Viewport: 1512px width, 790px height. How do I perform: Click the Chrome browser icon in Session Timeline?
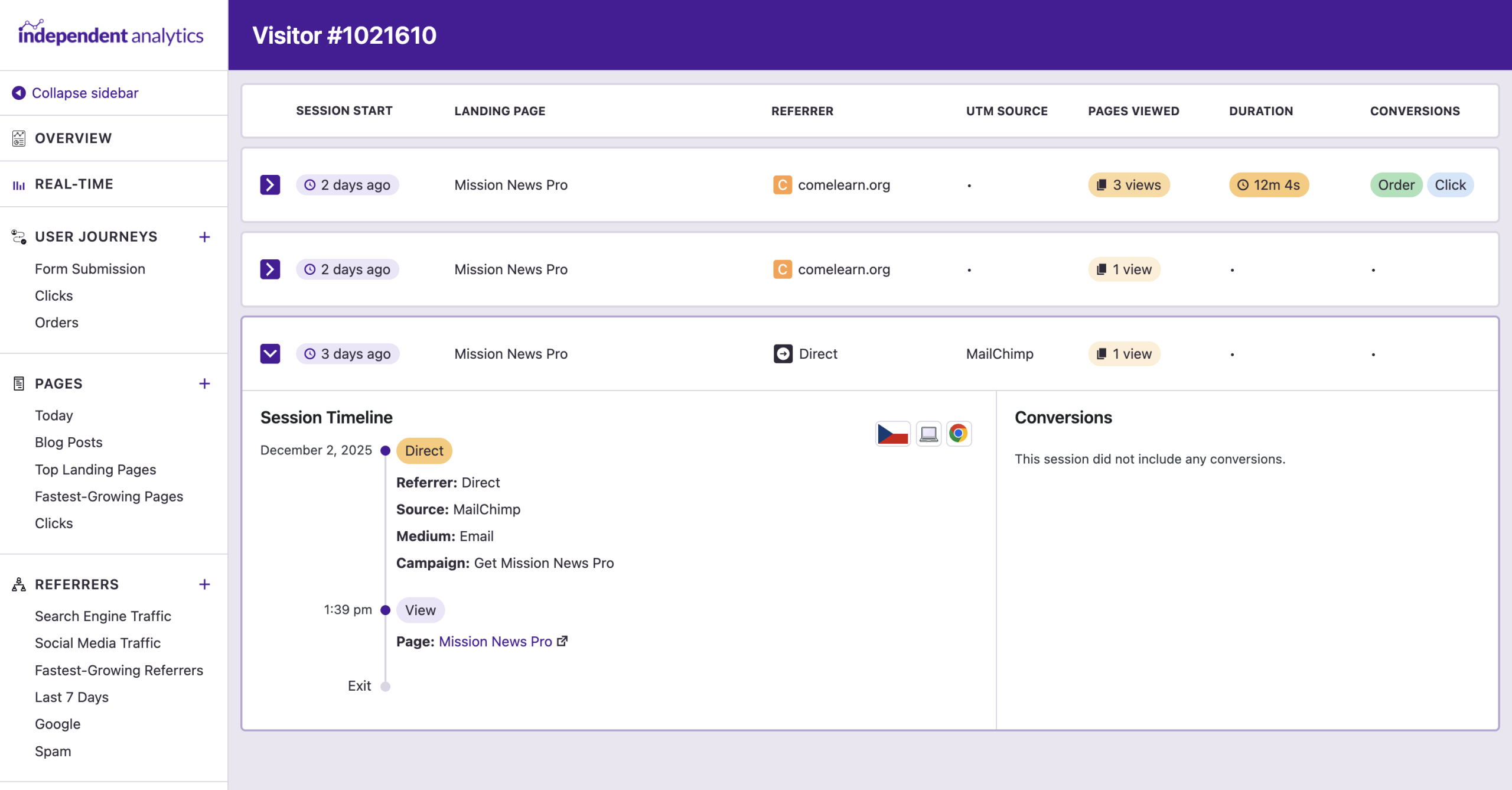click(959, 434)
